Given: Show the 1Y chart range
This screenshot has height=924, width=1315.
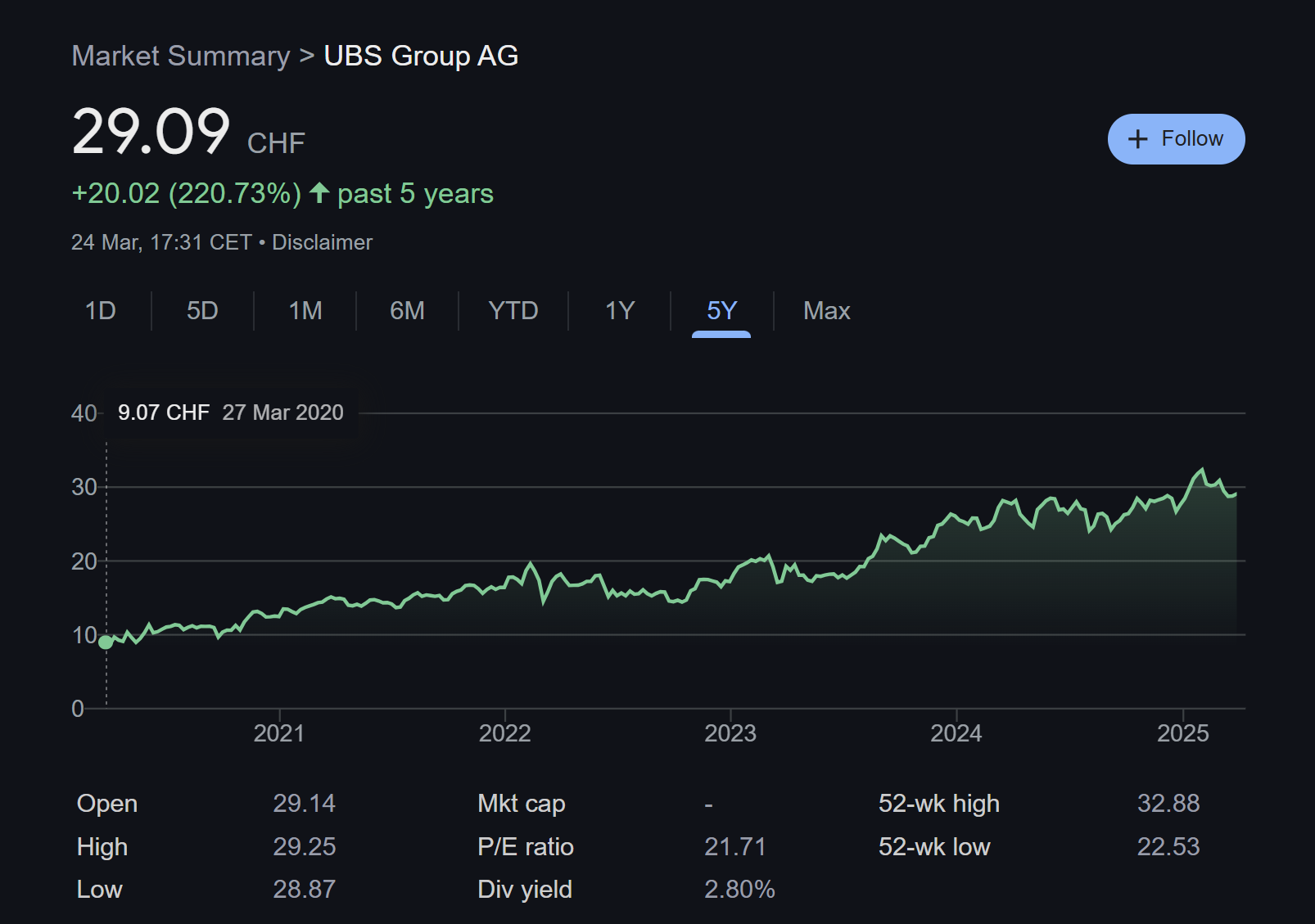Looking at the screenshot, I should 620,311.
